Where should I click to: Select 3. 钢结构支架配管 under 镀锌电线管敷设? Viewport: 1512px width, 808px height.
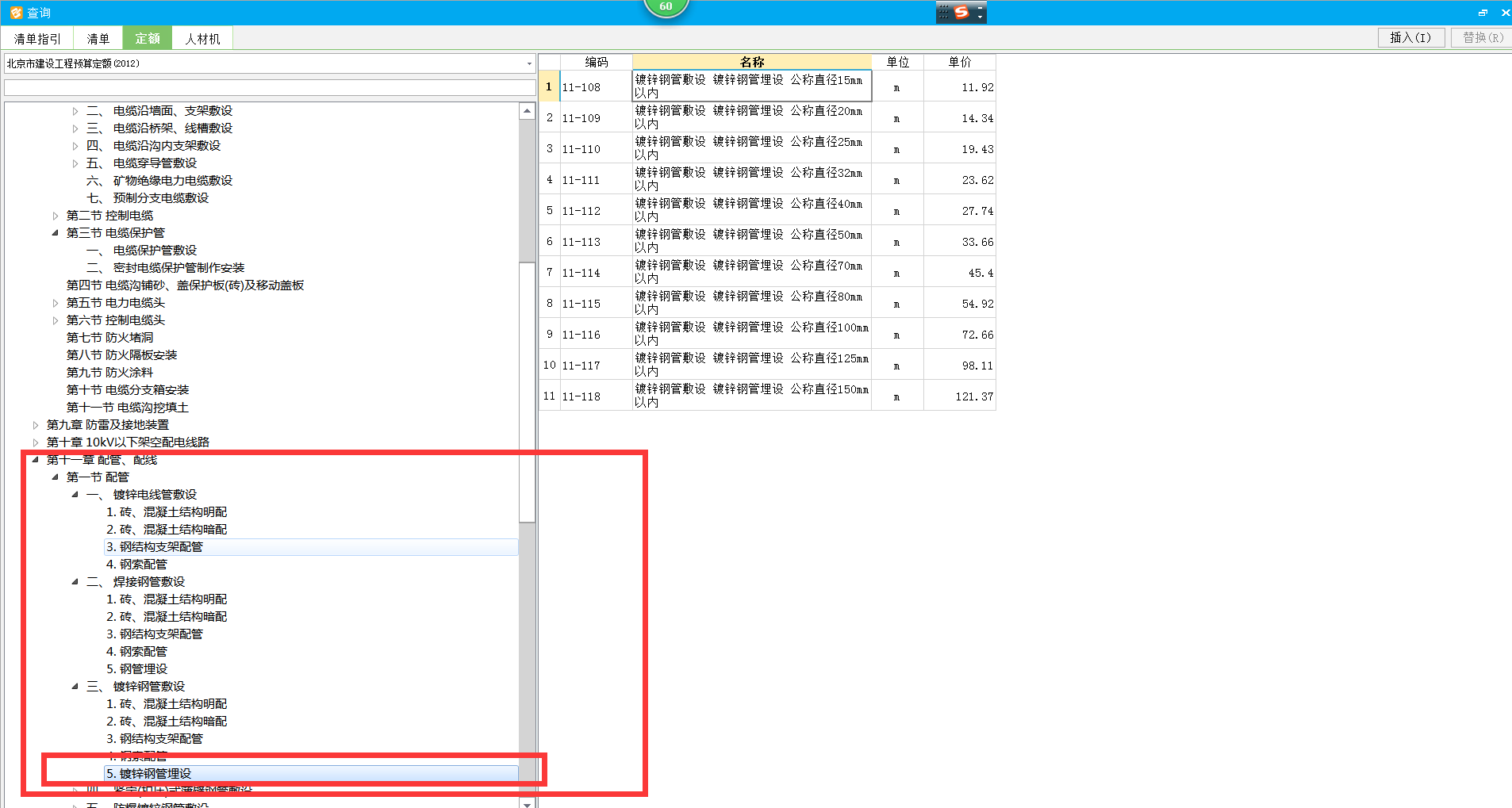click(310, 547)
